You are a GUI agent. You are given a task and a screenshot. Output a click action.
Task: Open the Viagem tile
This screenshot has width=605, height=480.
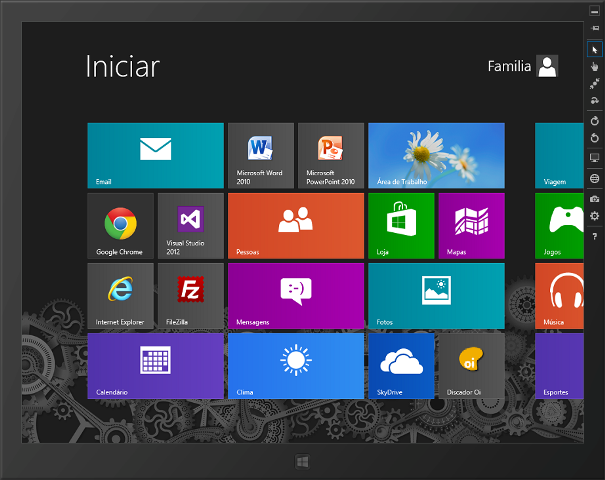[559, 155]
